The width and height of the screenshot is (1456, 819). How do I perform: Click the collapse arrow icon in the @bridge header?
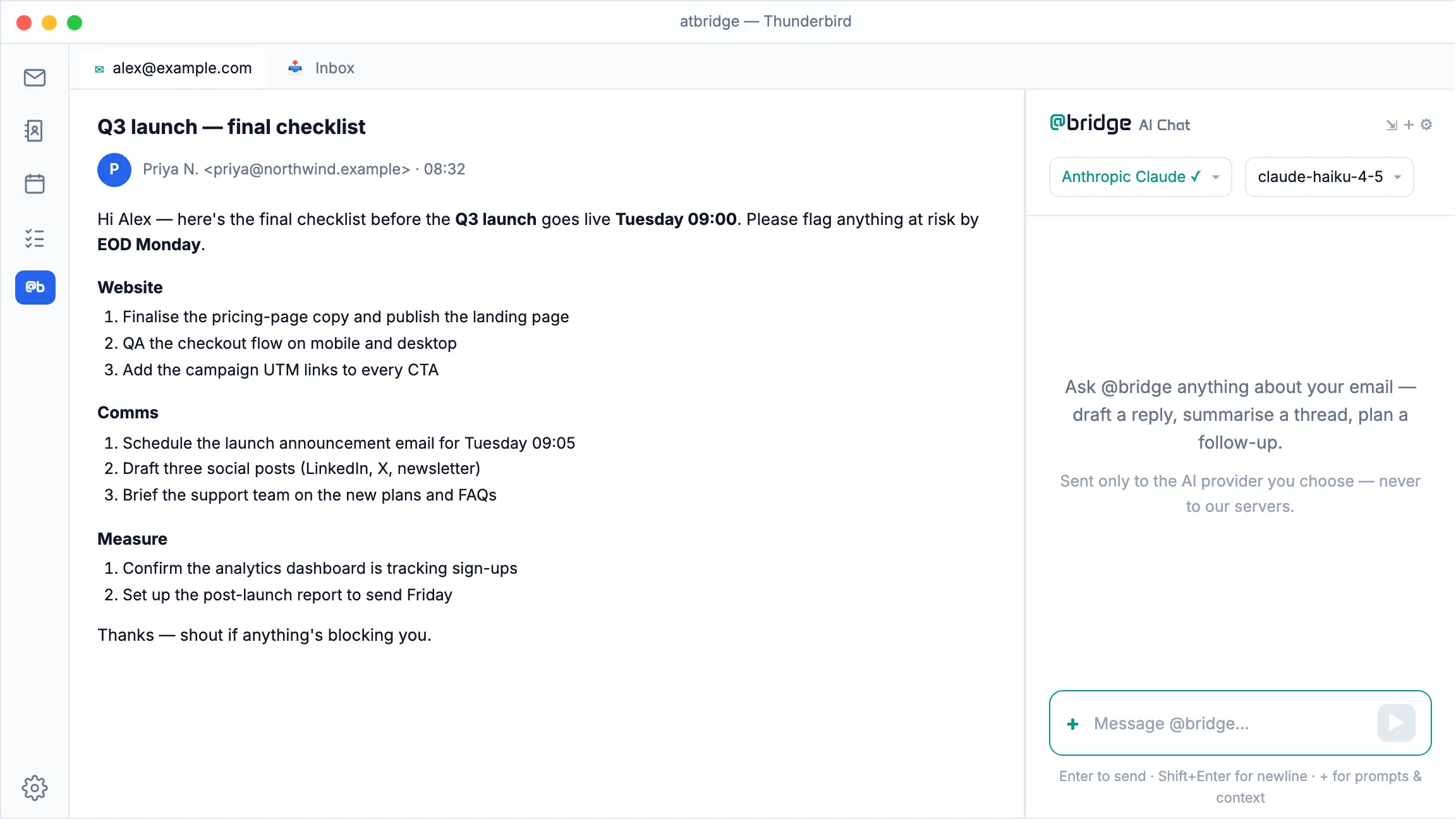tap(1392, 125)
